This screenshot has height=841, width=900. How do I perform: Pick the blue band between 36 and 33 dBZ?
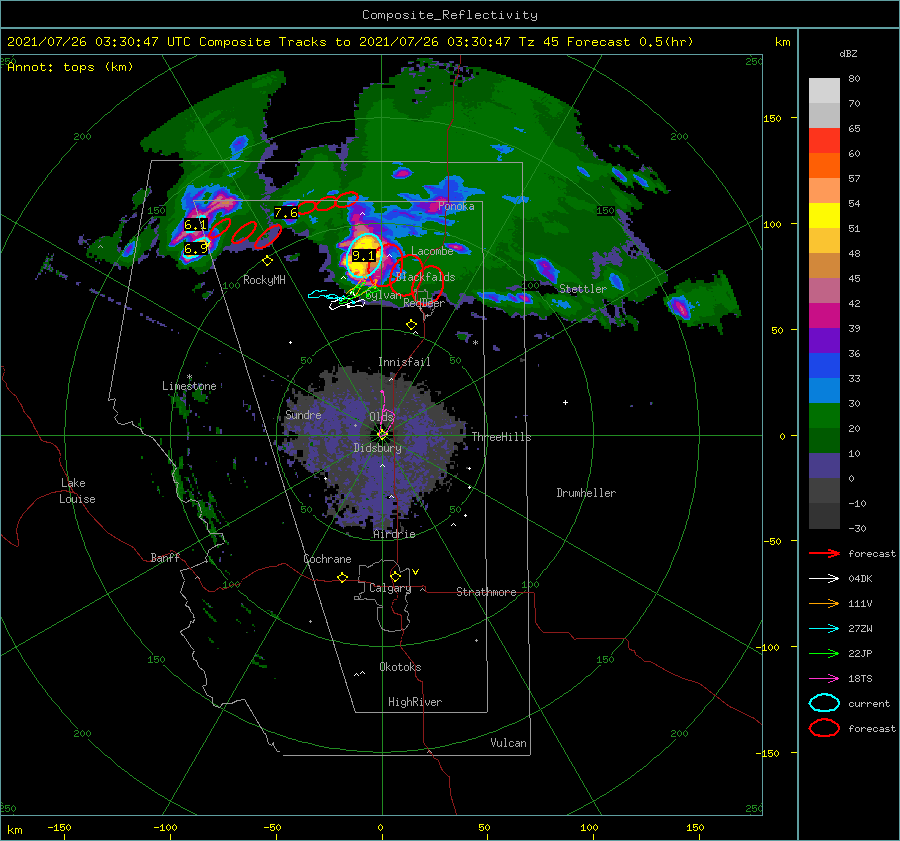[x=824, y=366]
